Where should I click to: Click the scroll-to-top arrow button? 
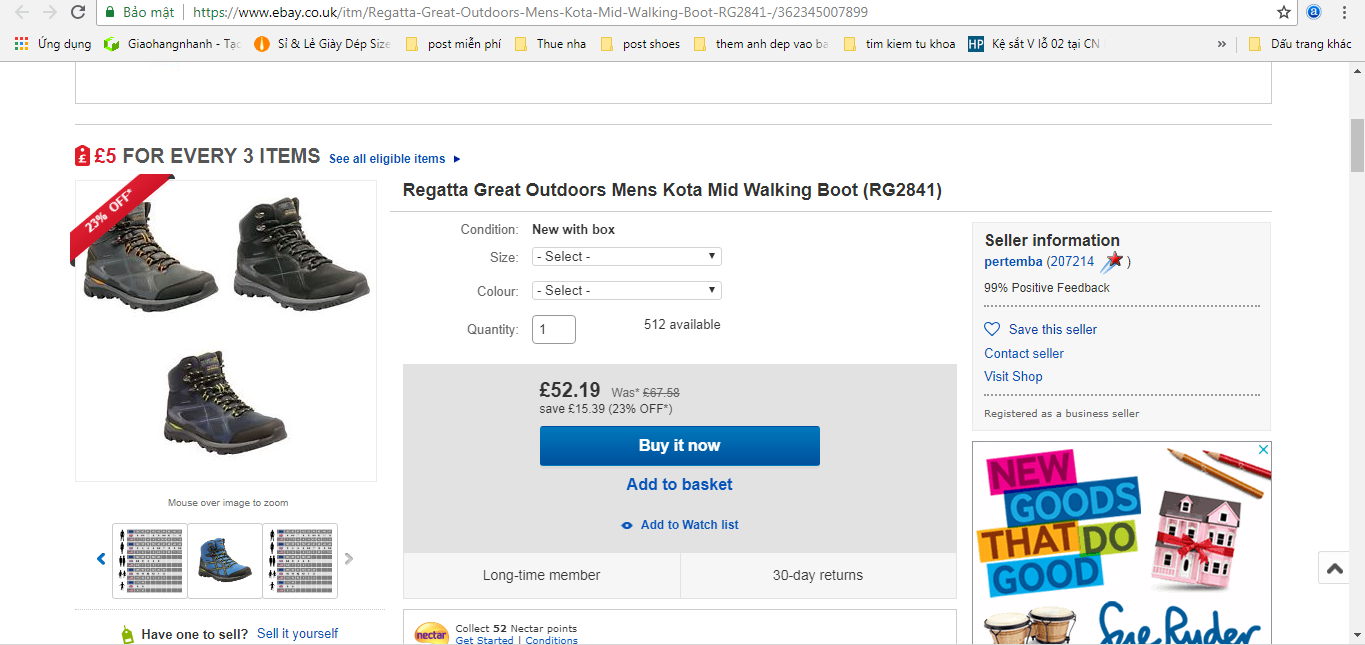pyautogui.click(x=1335, y=568)
